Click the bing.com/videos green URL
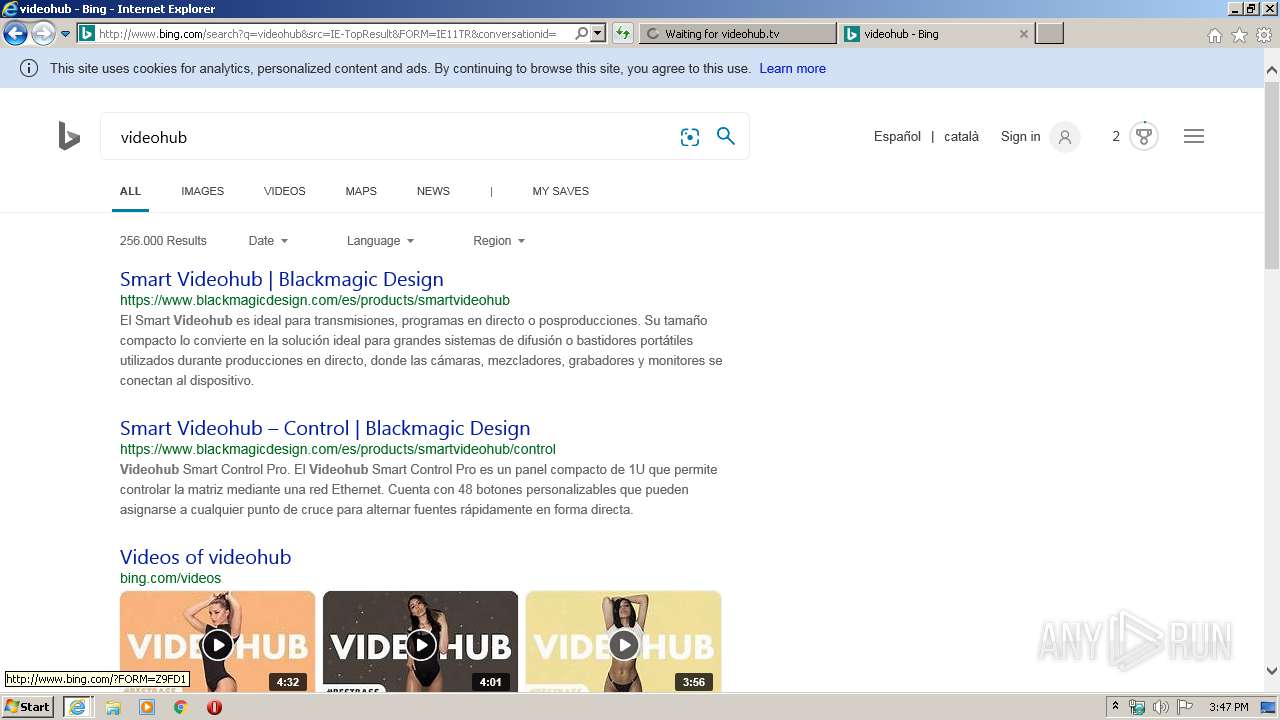The width and height of the screenshot is (1280, 720). [170, 578]
